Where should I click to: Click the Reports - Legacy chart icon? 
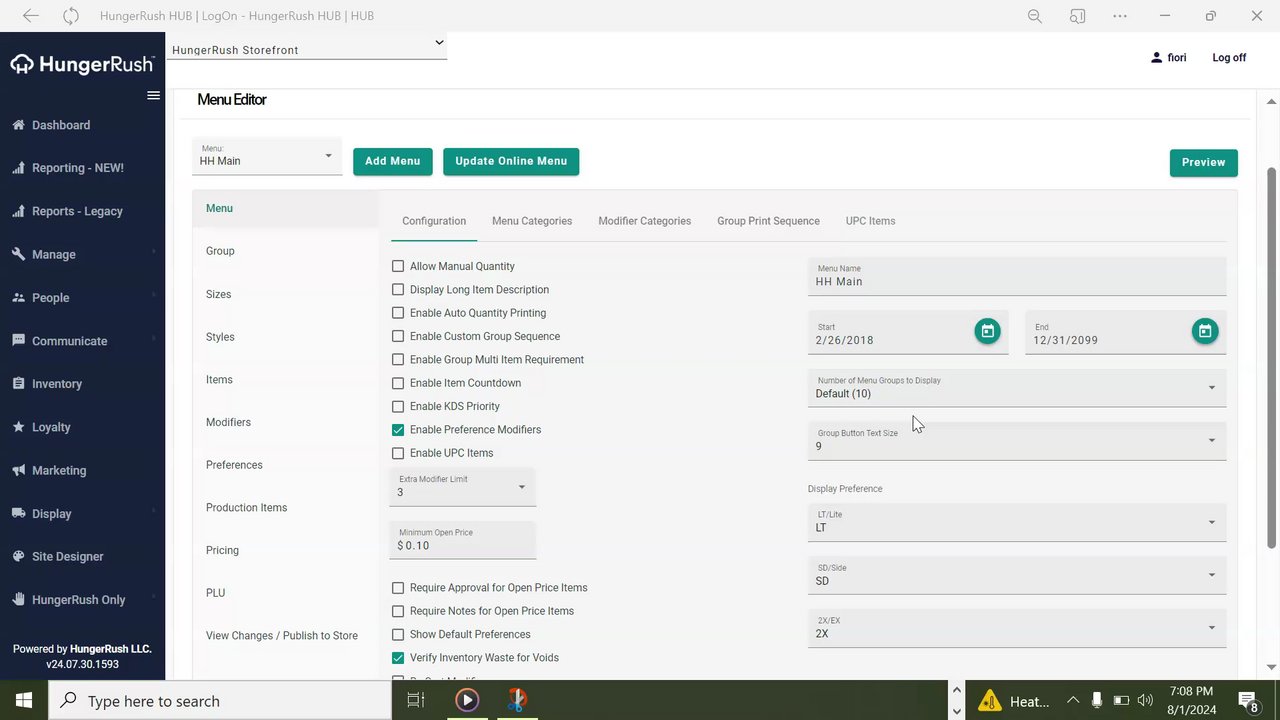coord(18,211)
